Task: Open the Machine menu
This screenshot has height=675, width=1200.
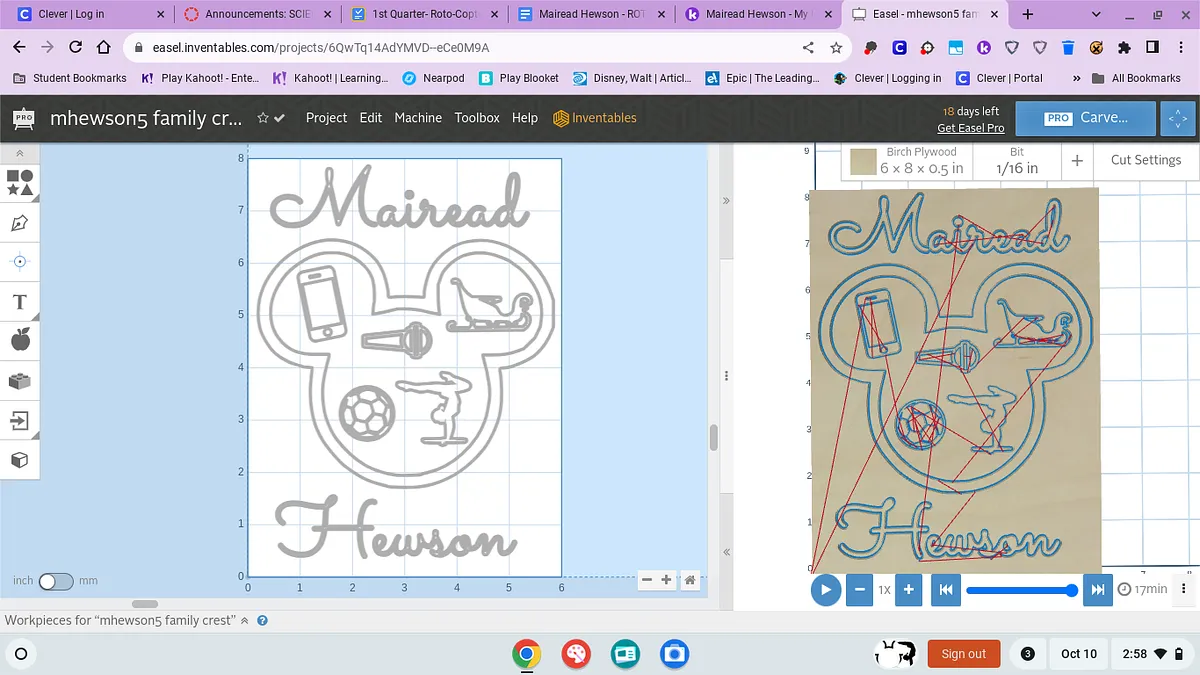Action: point(418,118)
